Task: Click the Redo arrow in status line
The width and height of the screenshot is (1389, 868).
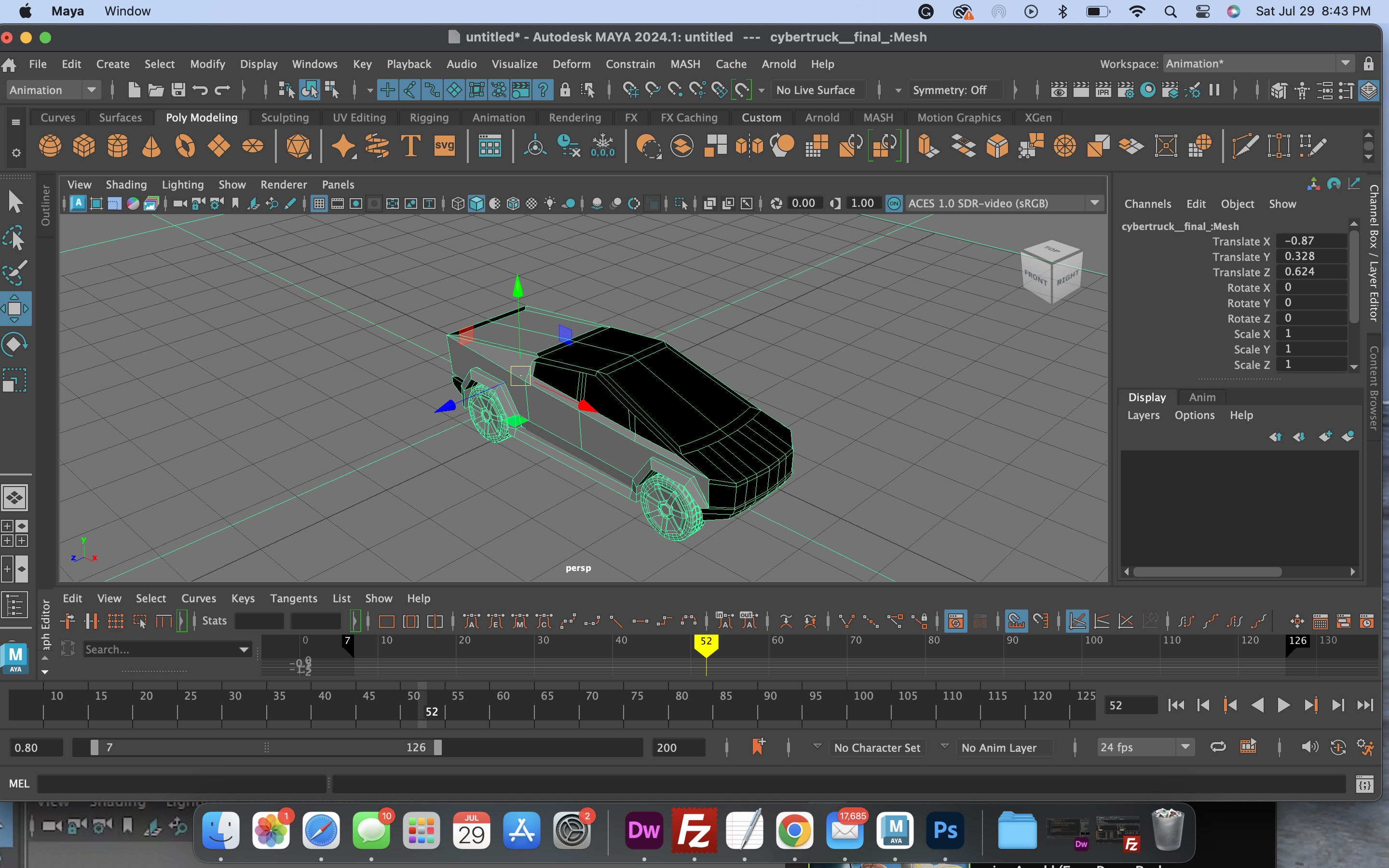Action: 222,90
